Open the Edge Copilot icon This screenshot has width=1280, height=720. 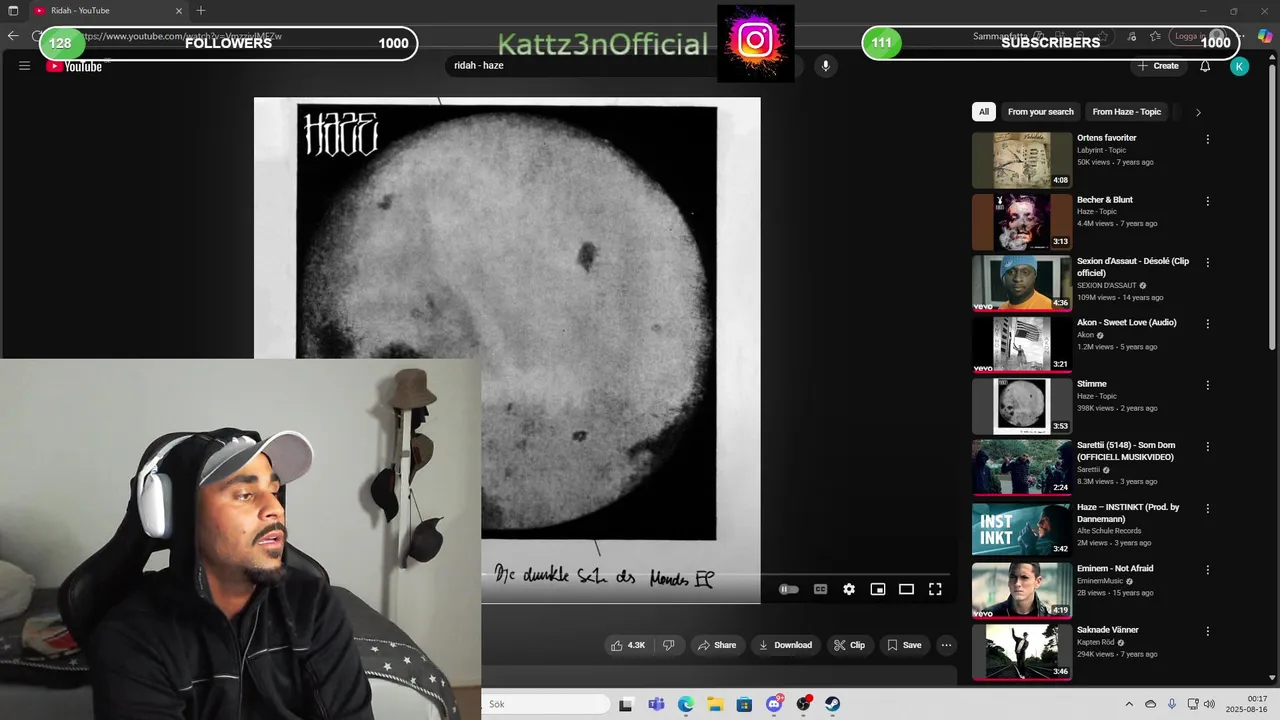(1265, 36)
